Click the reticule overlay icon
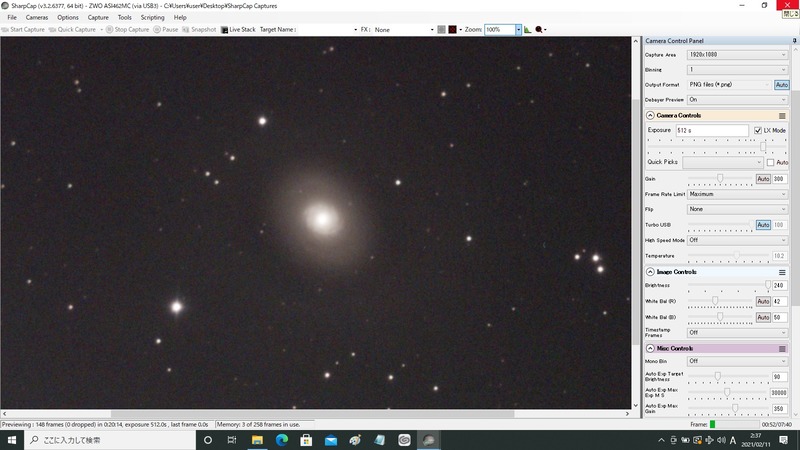The width and height of the screenshot is (800, 450). click(x=453, y=30)
